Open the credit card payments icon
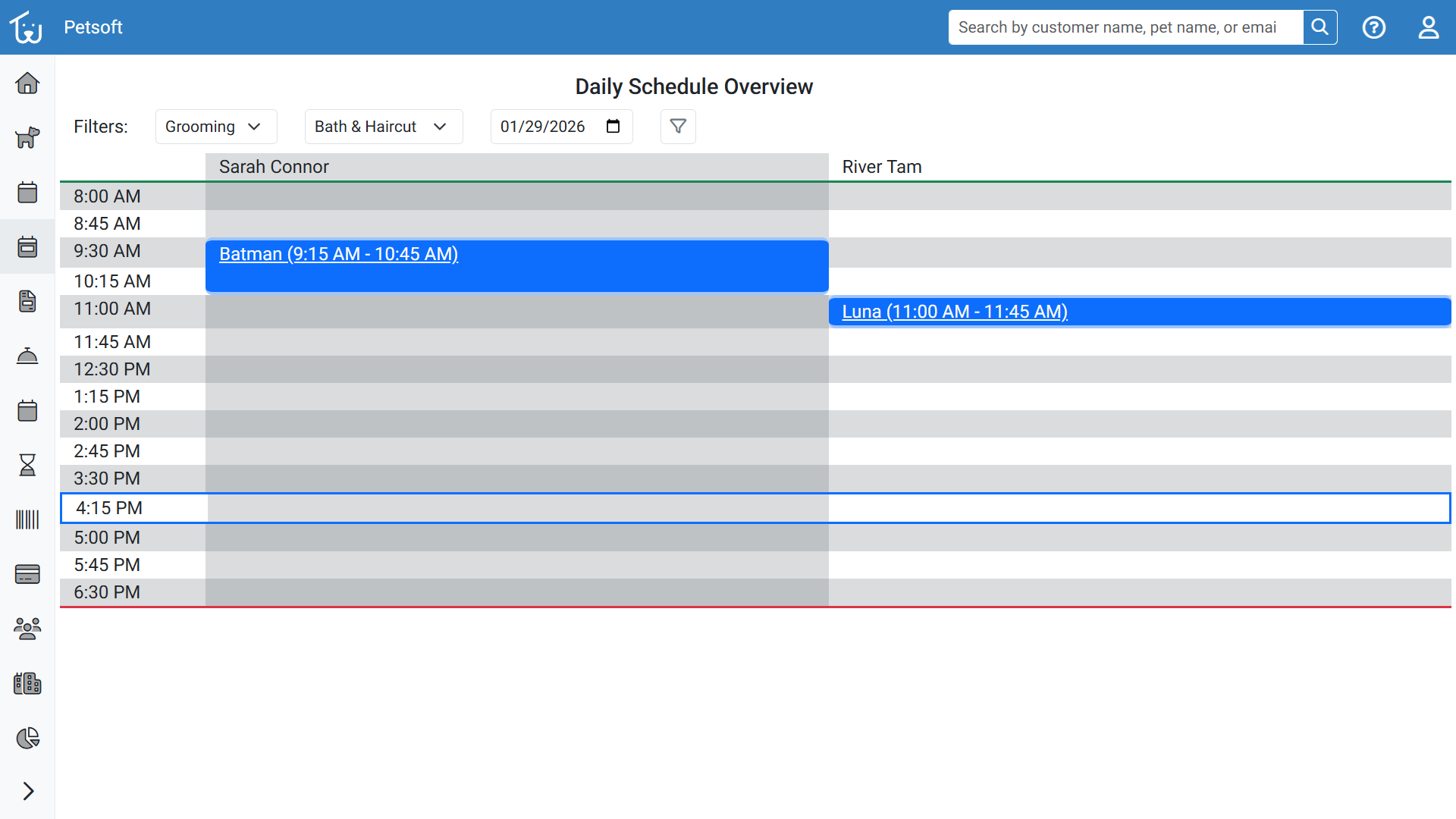The image size is (1456, 819). [x=27, y=574]
